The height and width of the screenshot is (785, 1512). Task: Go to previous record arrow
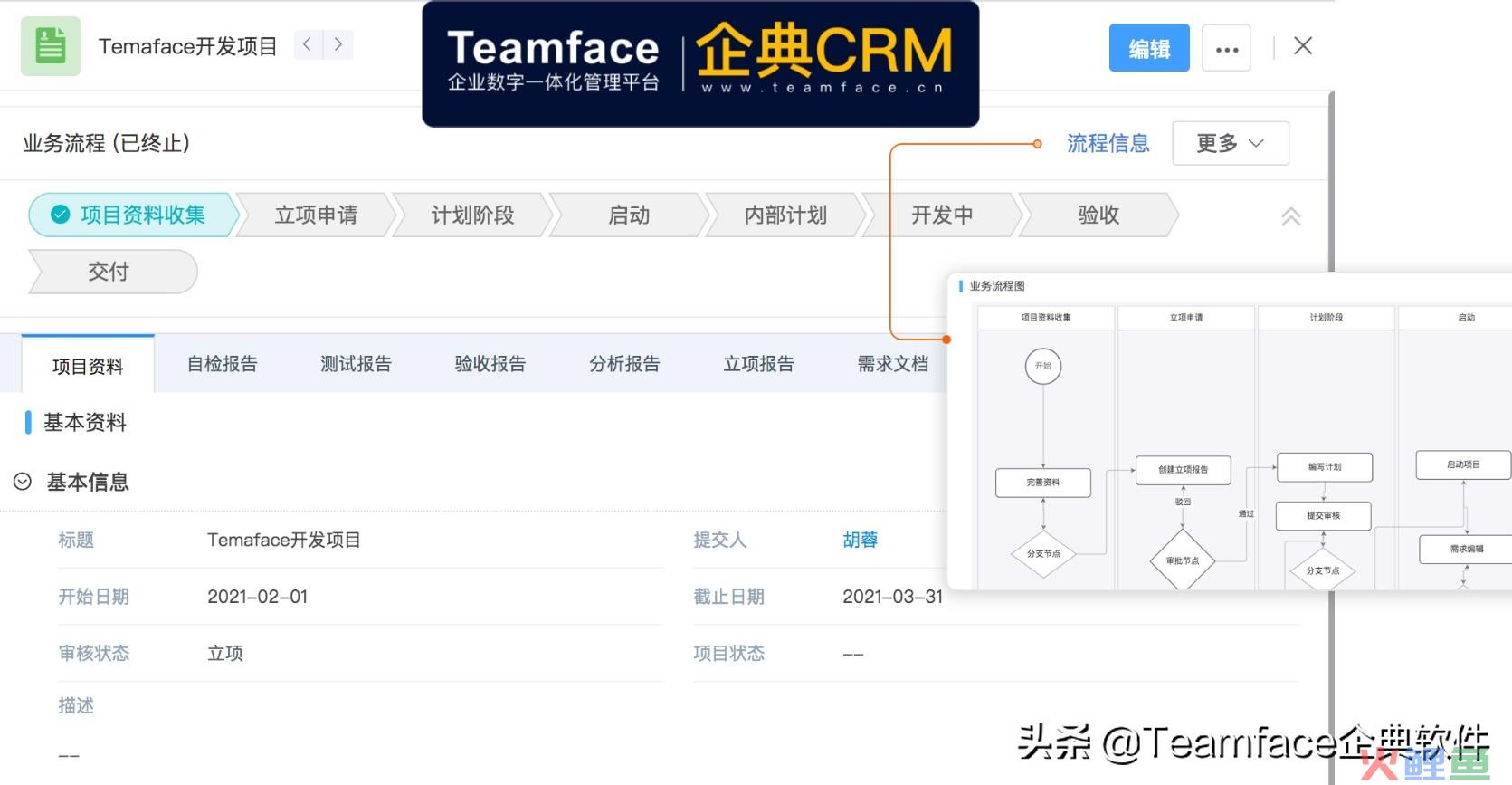tap(308, 44)
